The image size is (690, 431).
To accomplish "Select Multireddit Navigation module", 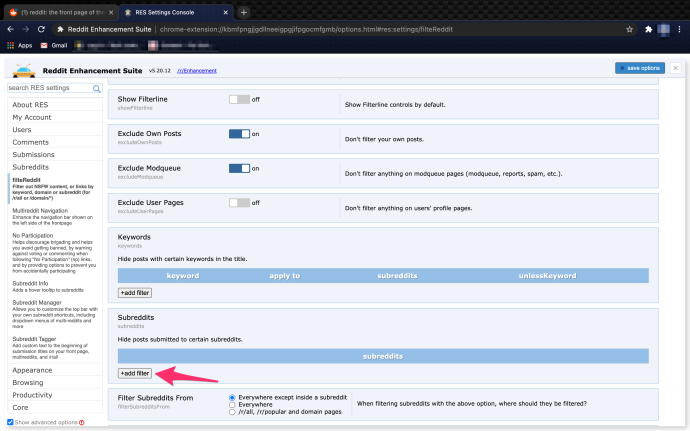I will (55, 217).
